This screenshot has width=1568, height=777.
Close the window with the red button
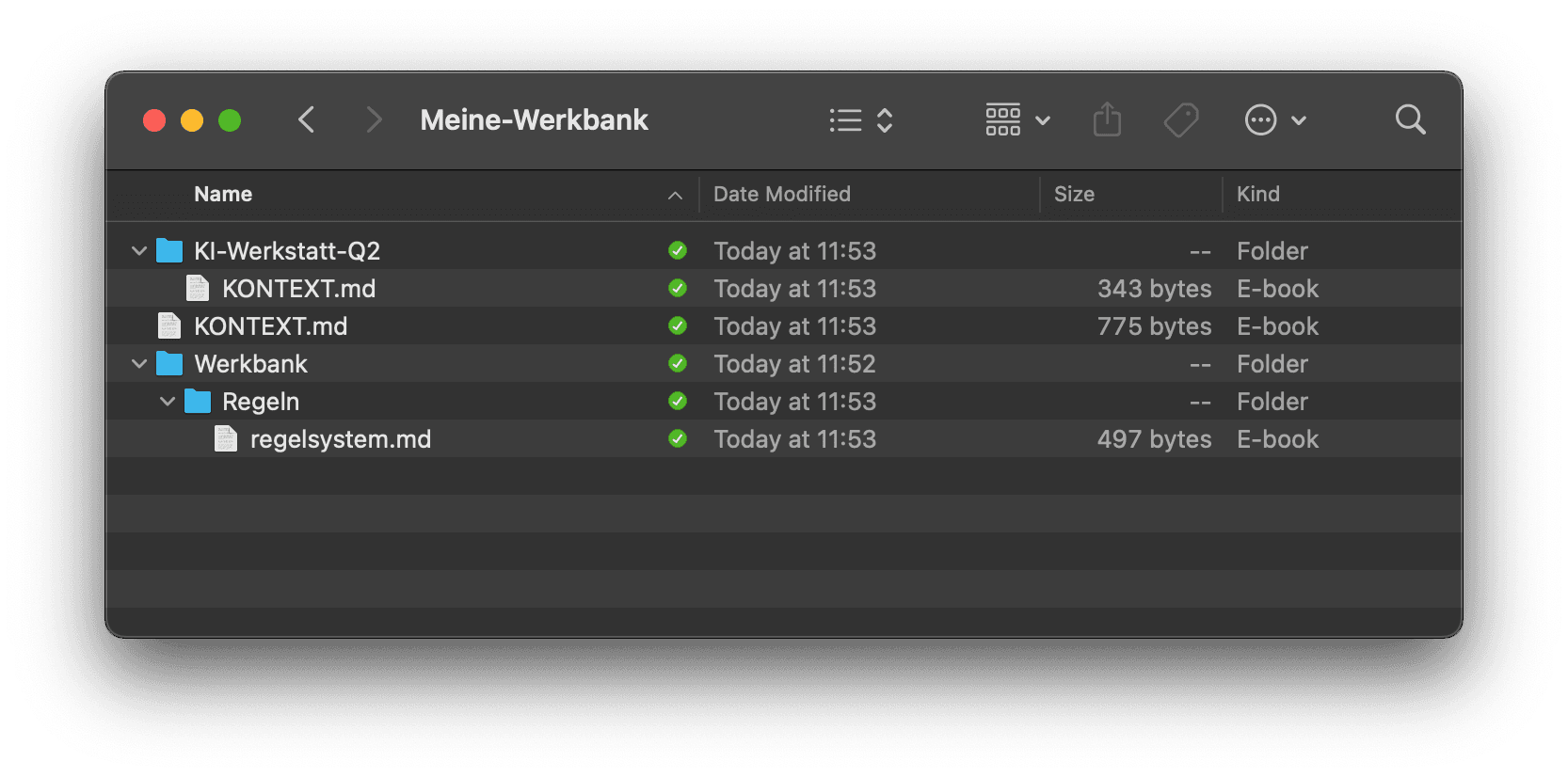tap(154, 120)
